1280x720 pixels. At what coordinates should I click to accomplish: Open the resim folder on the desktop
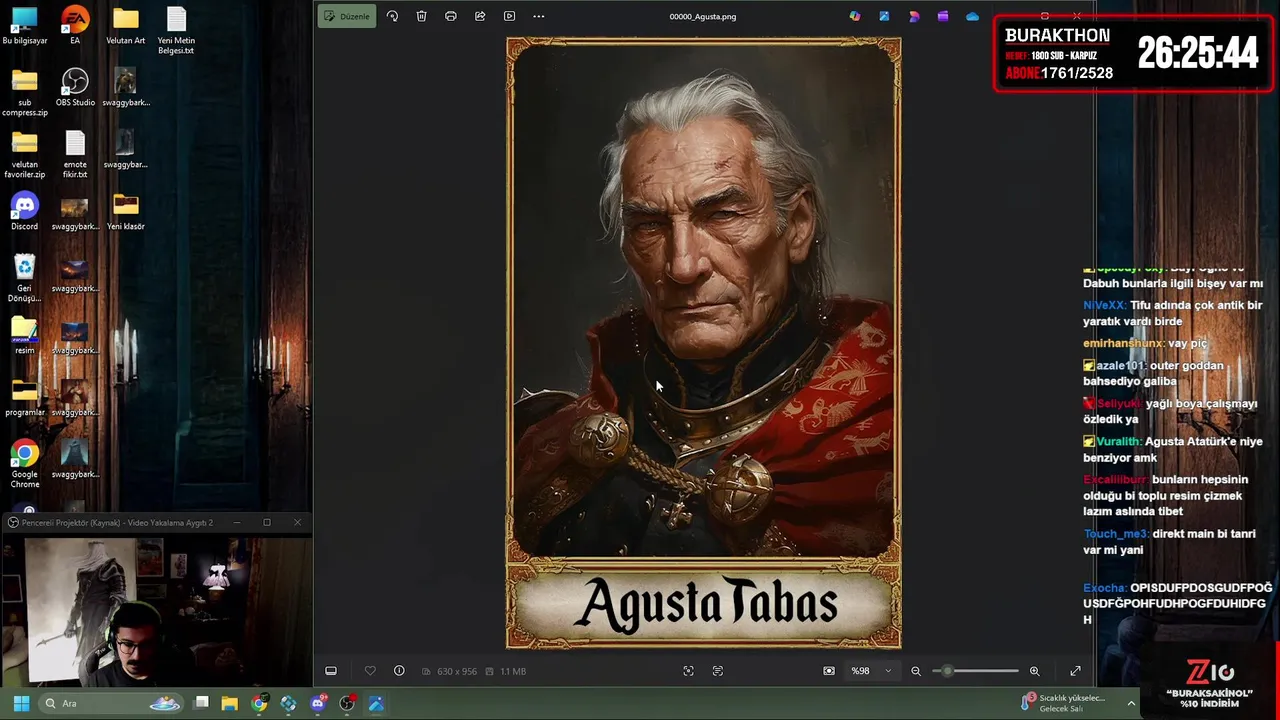[25, 336]
